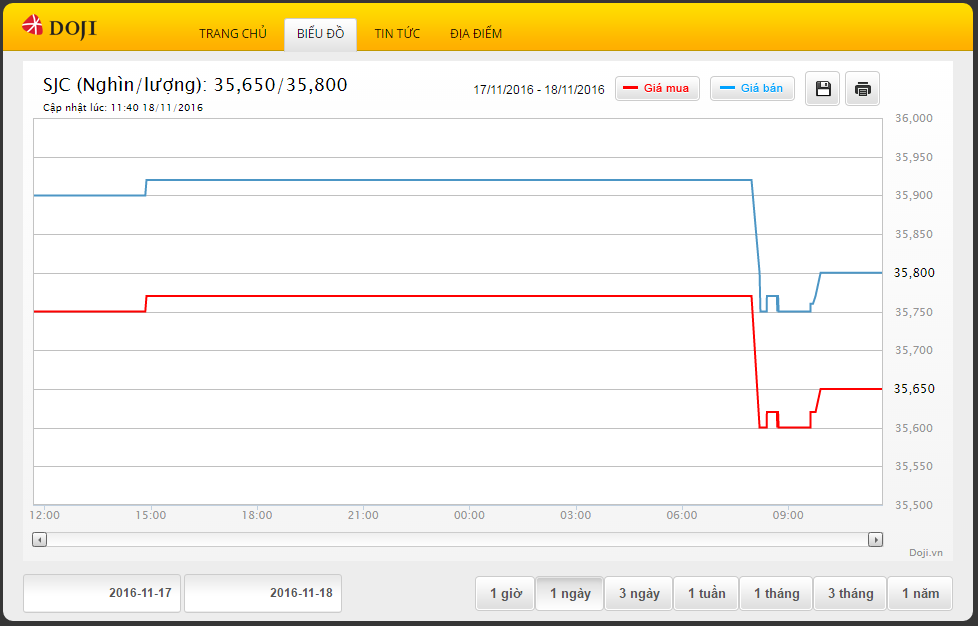
Task: Click the 18:00 time axis label
Action: coord(257,516)
